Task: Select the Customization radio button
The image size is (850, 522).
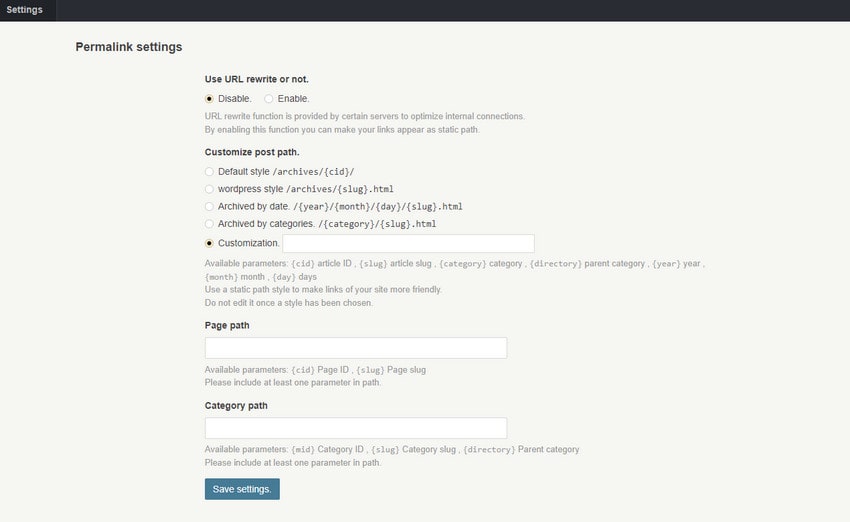Action: [x=209, y=243]
